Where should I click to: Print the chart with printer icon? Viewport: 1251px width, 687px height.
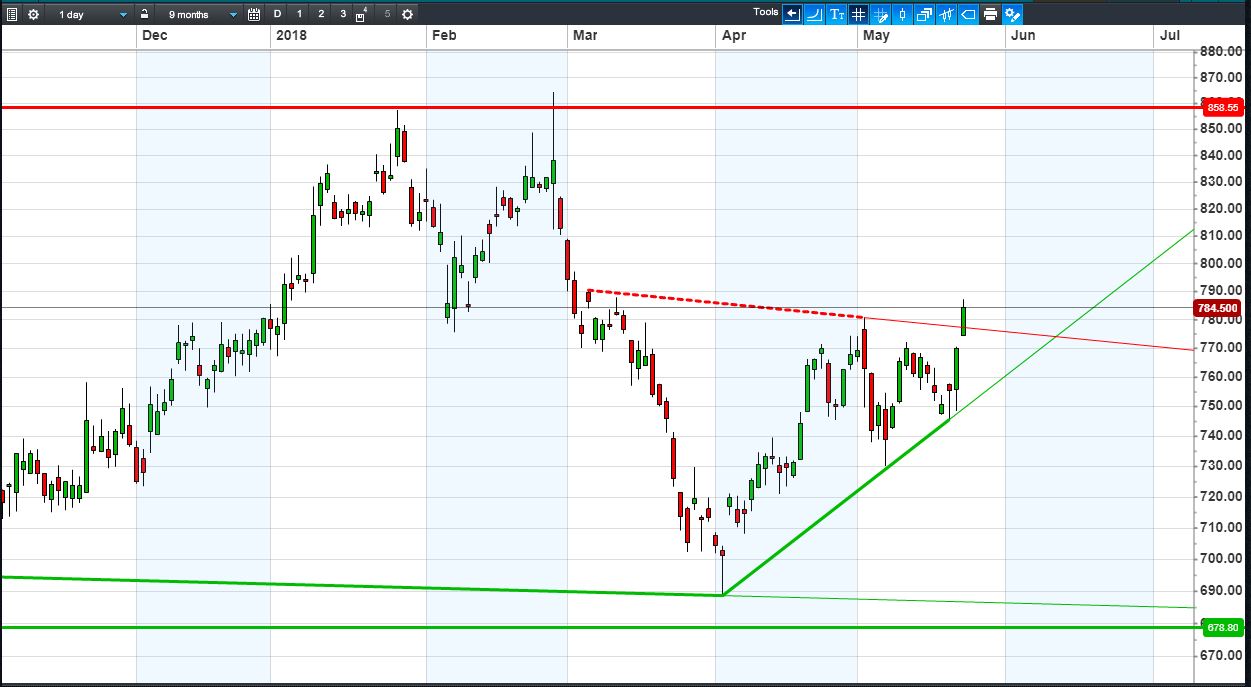point(990,14)
